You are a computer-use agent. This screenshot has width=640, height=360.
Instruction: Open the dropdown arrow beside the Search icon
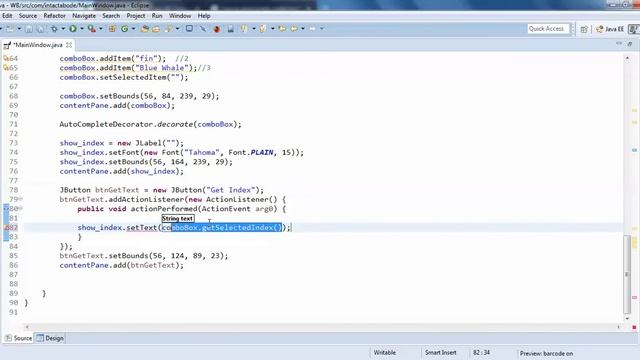tap(177, 29)
